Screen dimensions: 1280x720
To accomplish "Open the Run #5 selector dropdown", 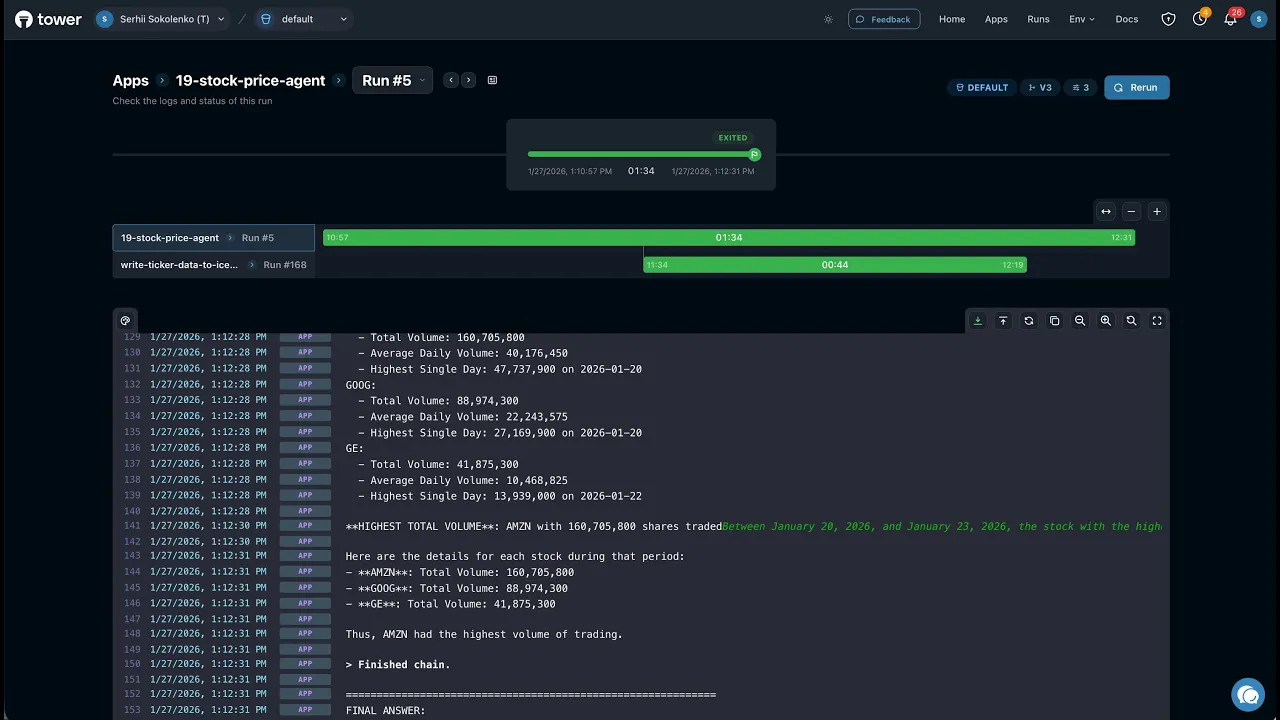I will [392, 80].
